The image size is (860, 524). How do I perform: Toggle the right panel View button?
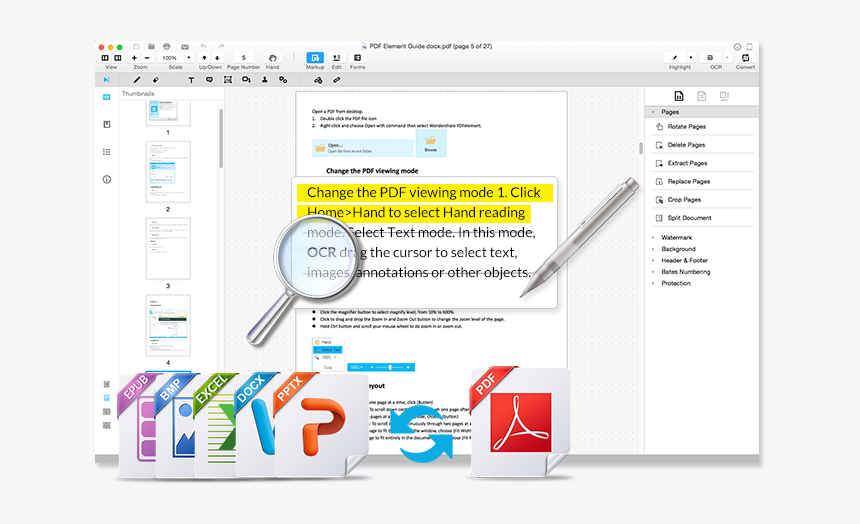coord(117,58)
